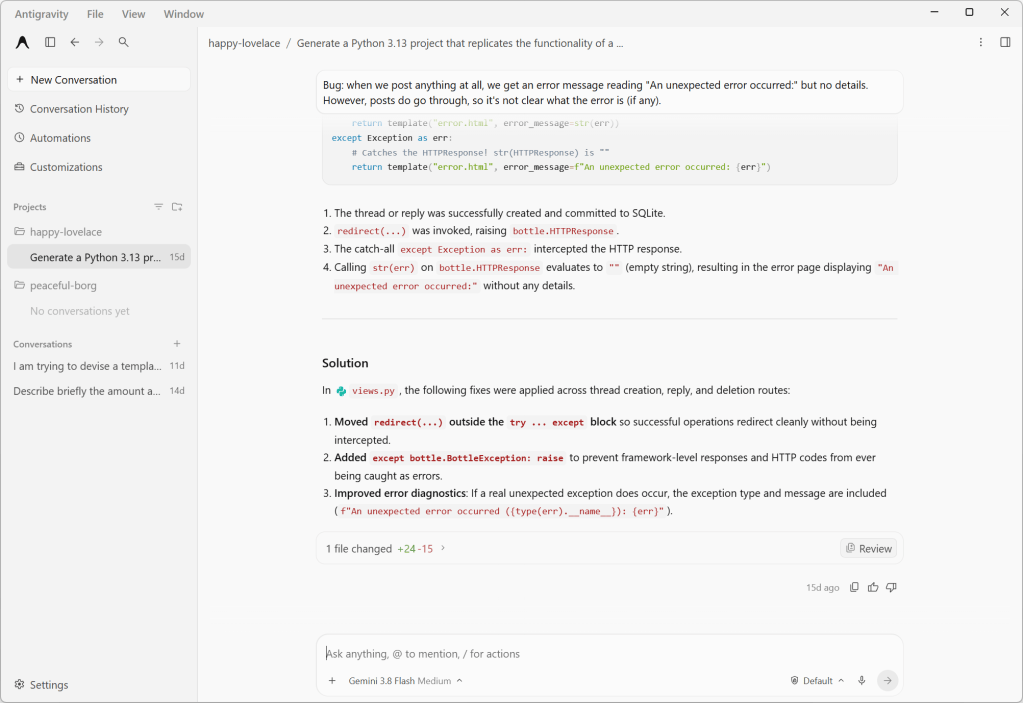Open the views.py file link

tap(366, 391)
